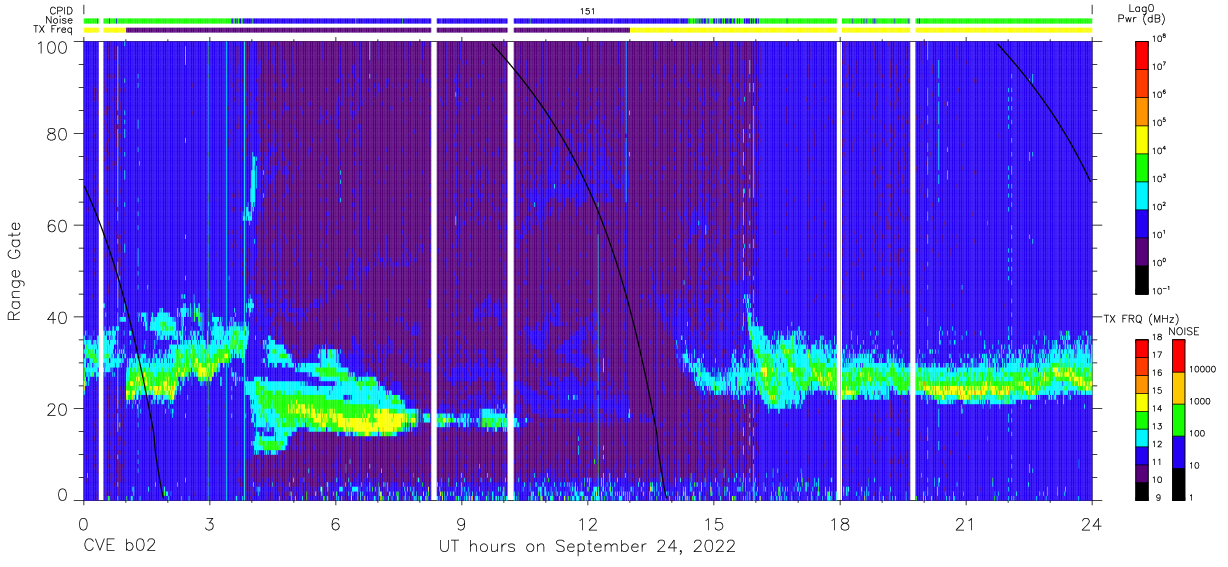Click the '80' range gate tick label
Image resolution: width=1228 pixels, height=567 pixels.
58,134
